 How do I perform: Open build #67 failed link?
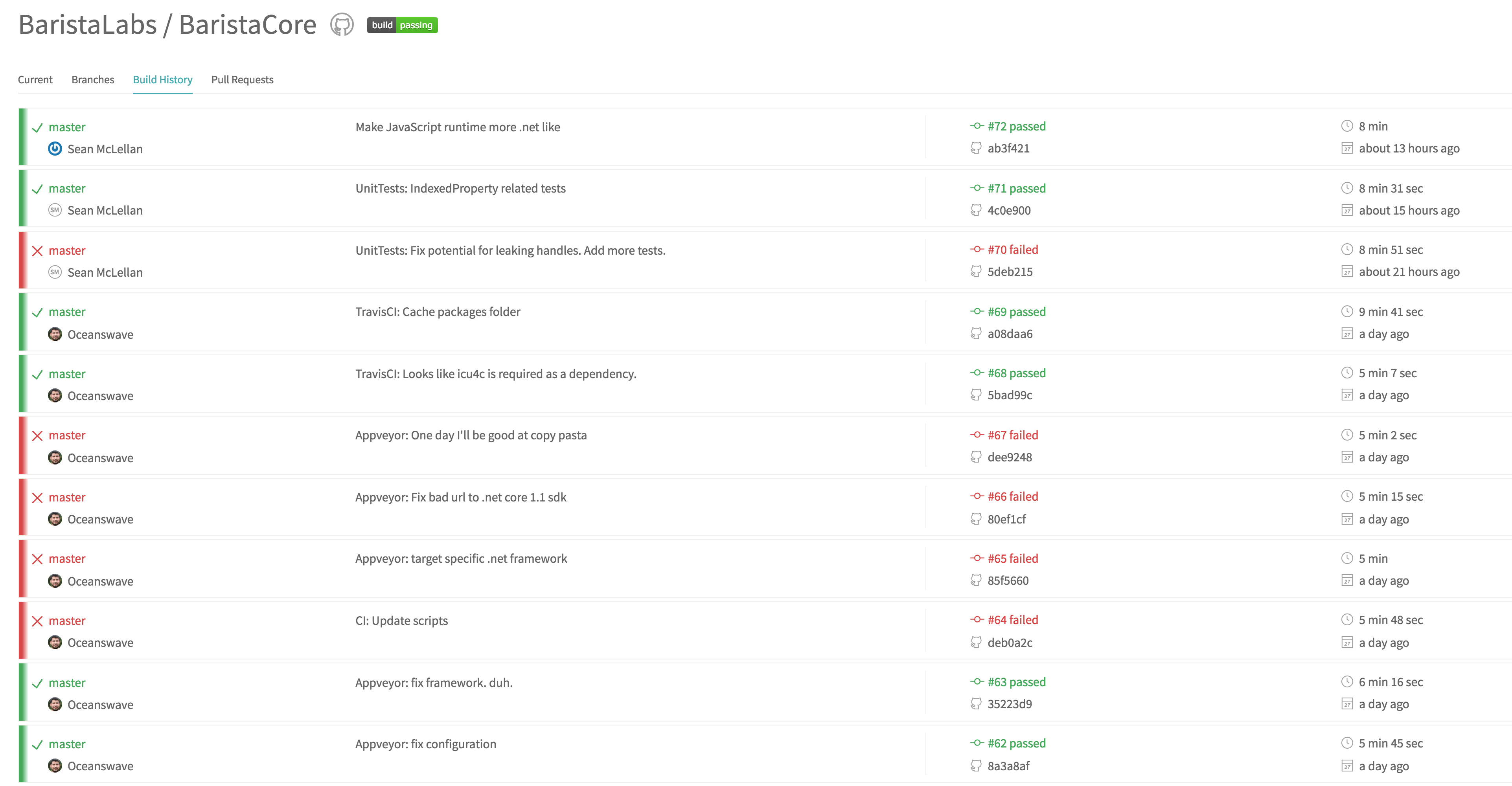pos(1012,435)
